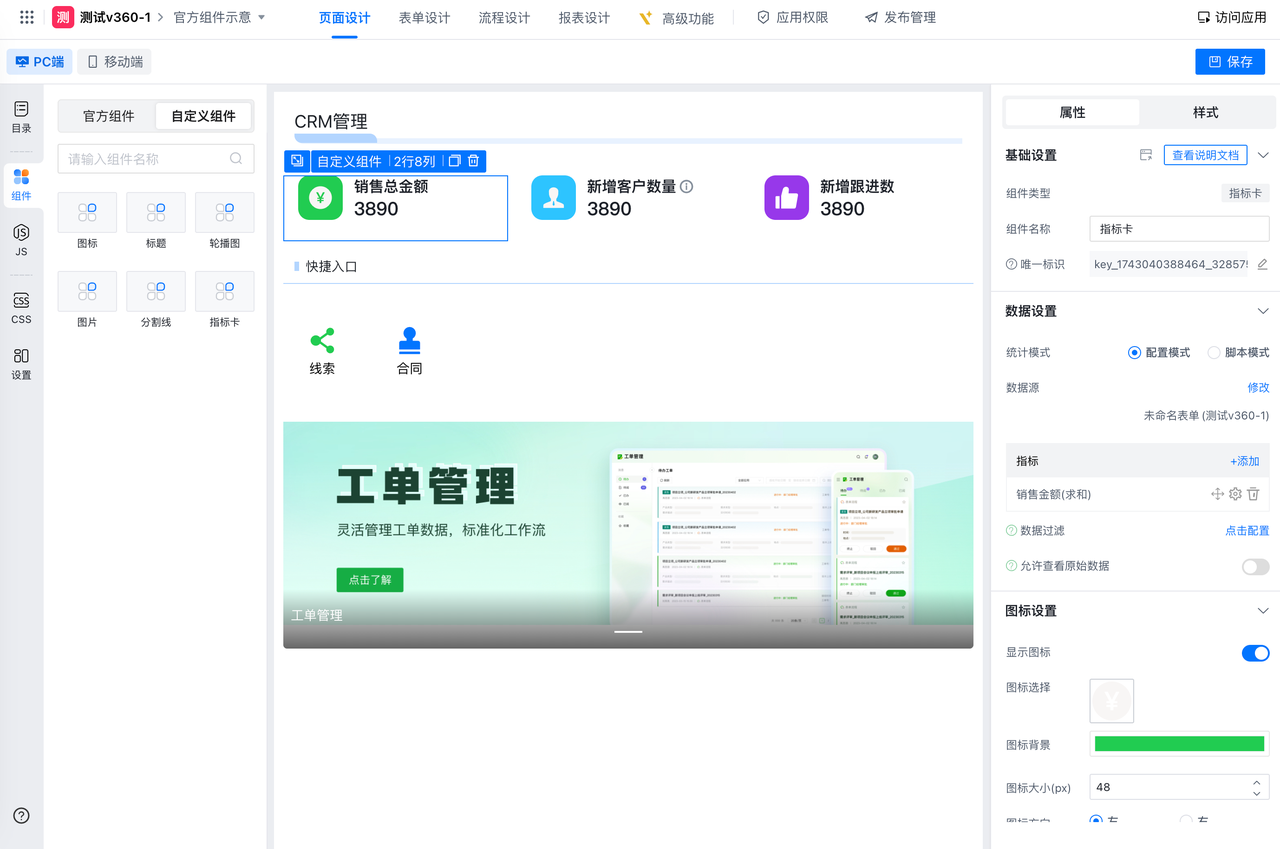The image size is (1280, 849).
Task: Open the help question mark icon
Action: [21, 816]
